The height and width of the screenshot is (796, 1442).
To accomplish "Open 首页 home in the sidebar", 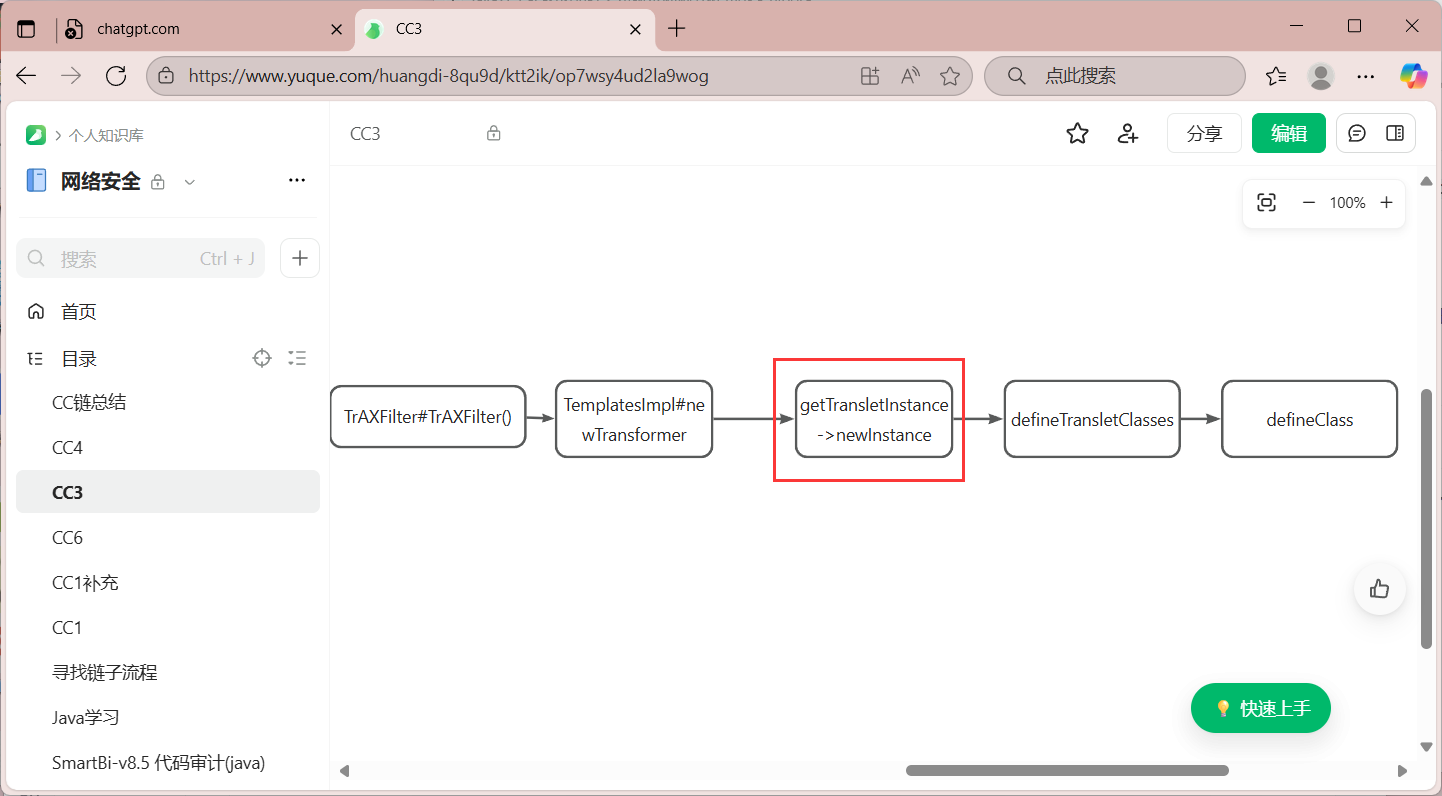I will (79, 312).
